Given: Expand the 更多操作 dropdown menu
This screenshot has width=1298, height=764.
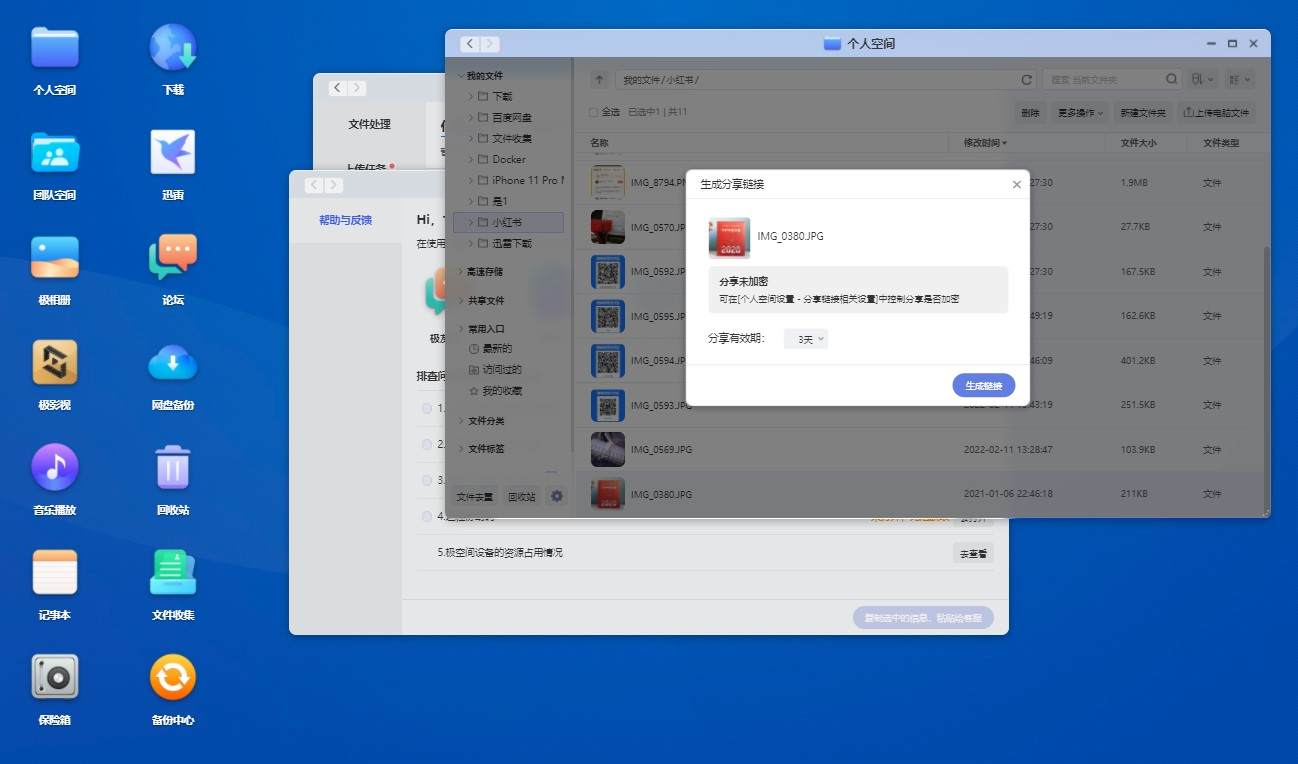Looking at the screenshot, I should tap(1080, 113).
